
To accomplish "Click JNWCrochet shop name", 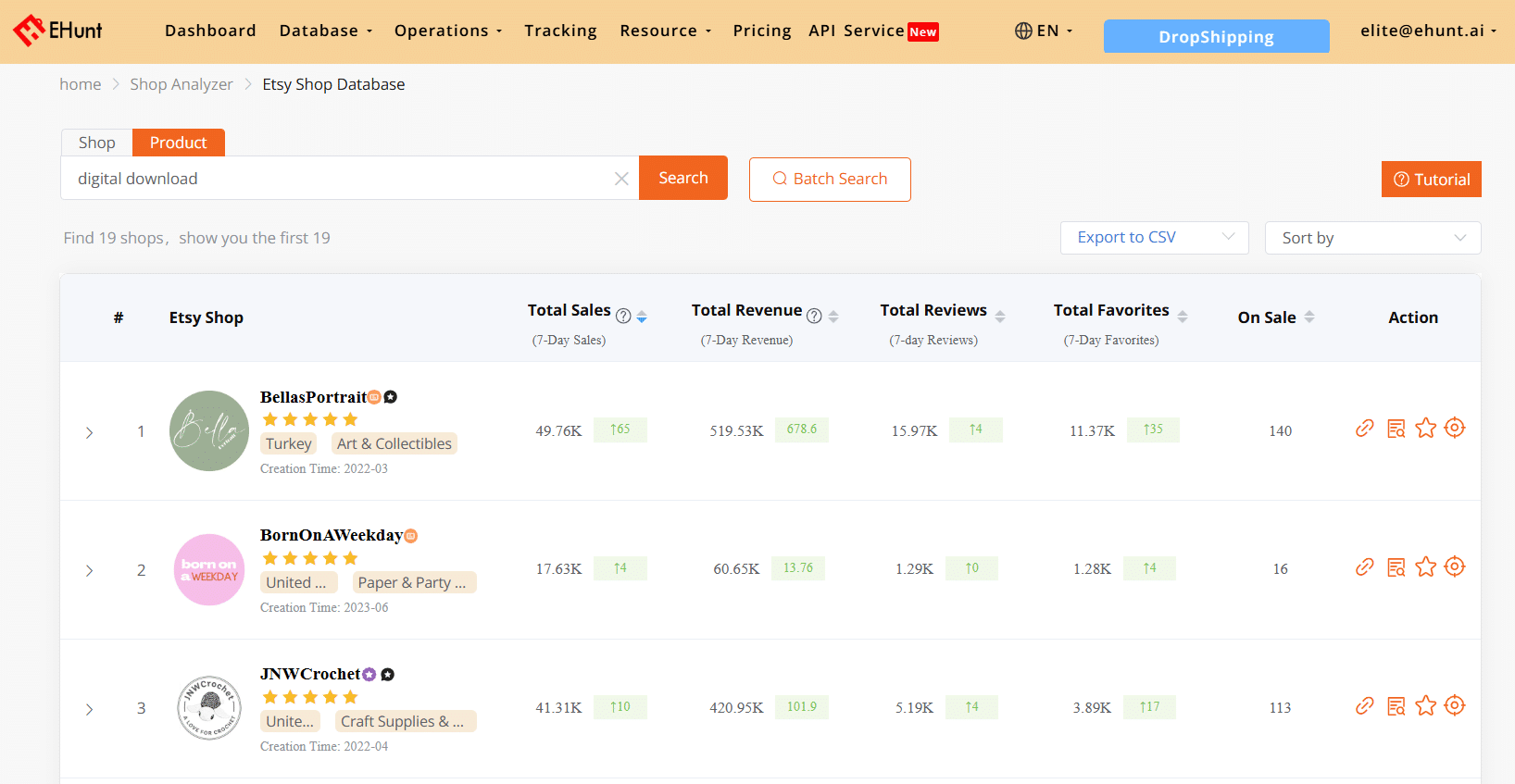I will (x=310, y=674).
